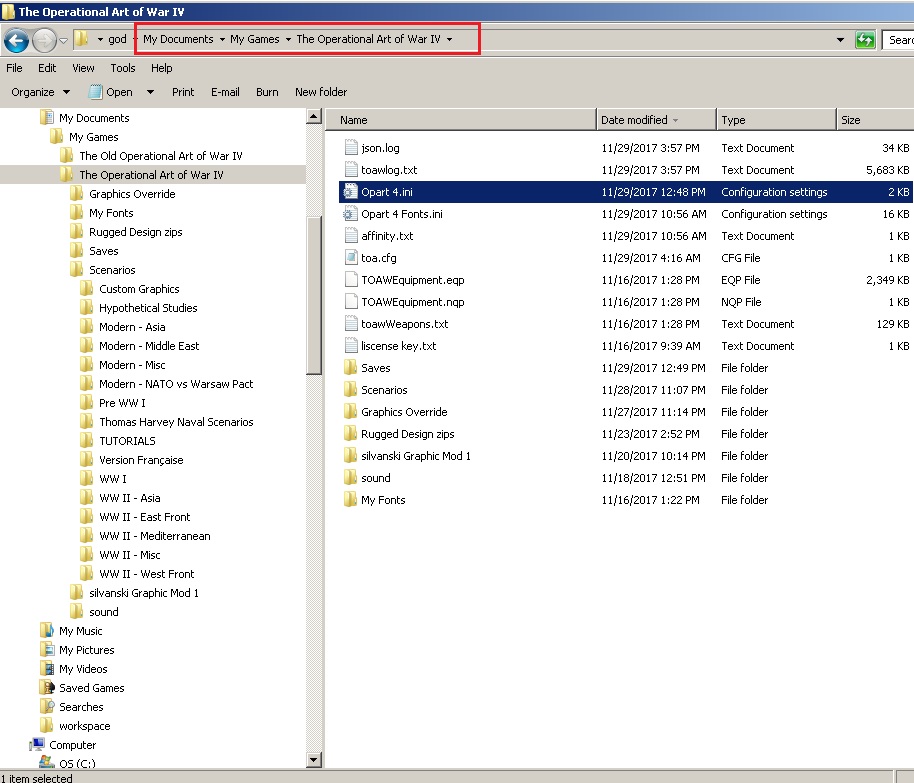Expand arrow after The Operational Art of War IV breadcrumb
Image resolution: width=914 pixels, height=783 pixels.
click(x=449, y=40)
